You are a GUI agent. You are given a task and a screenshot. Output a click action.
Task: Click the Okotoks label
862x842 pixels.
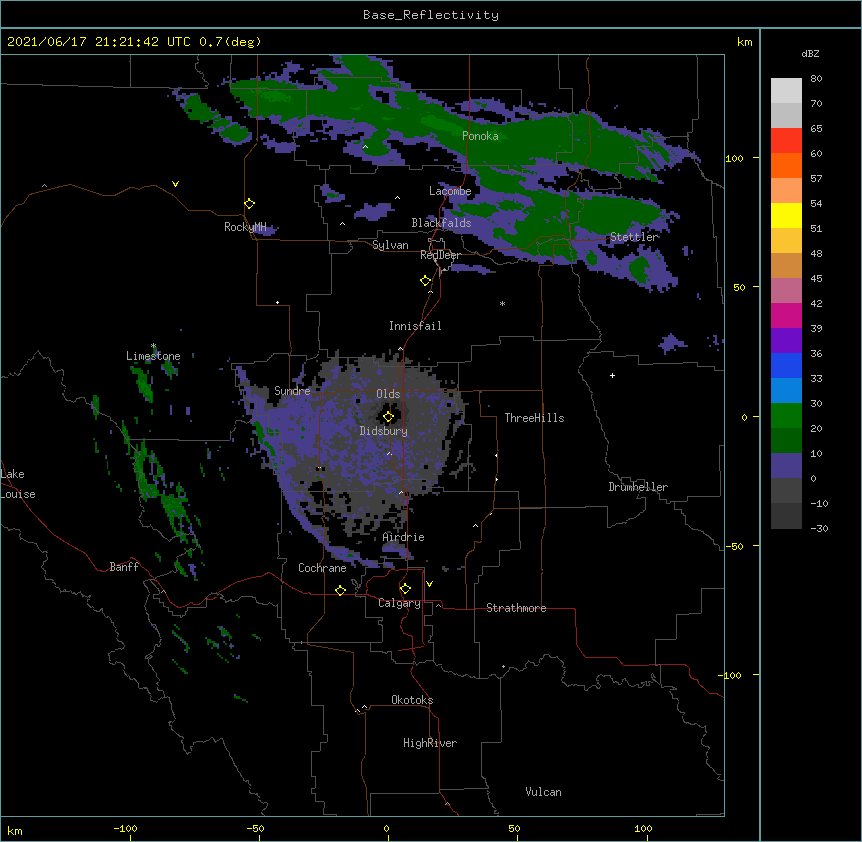(x=412, y=700)
